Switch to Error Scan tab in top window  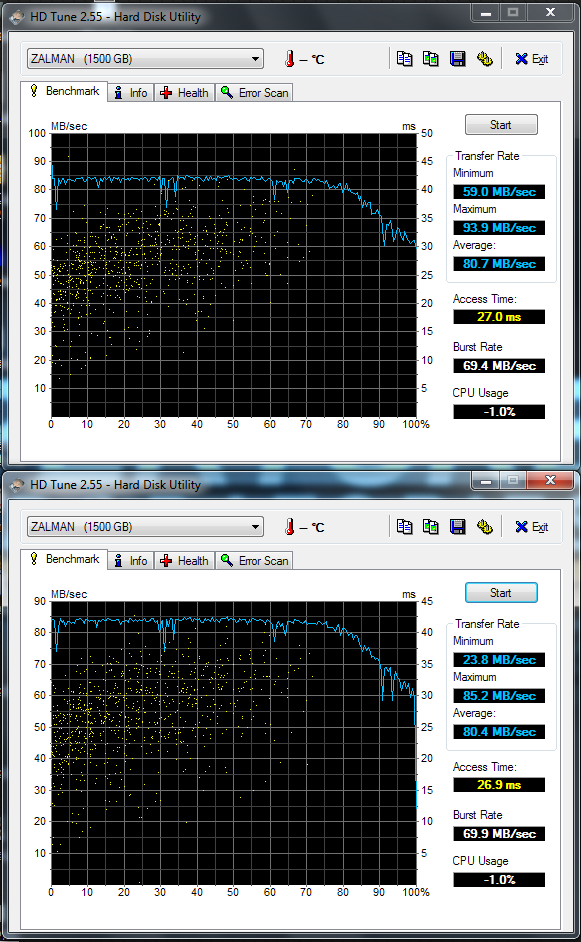click(254, 93)
